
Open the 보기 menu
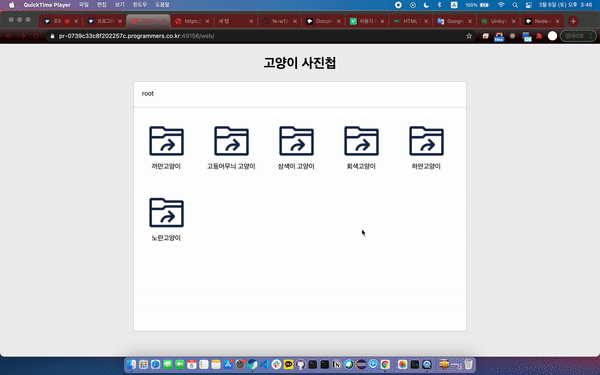tap(120, 5)
